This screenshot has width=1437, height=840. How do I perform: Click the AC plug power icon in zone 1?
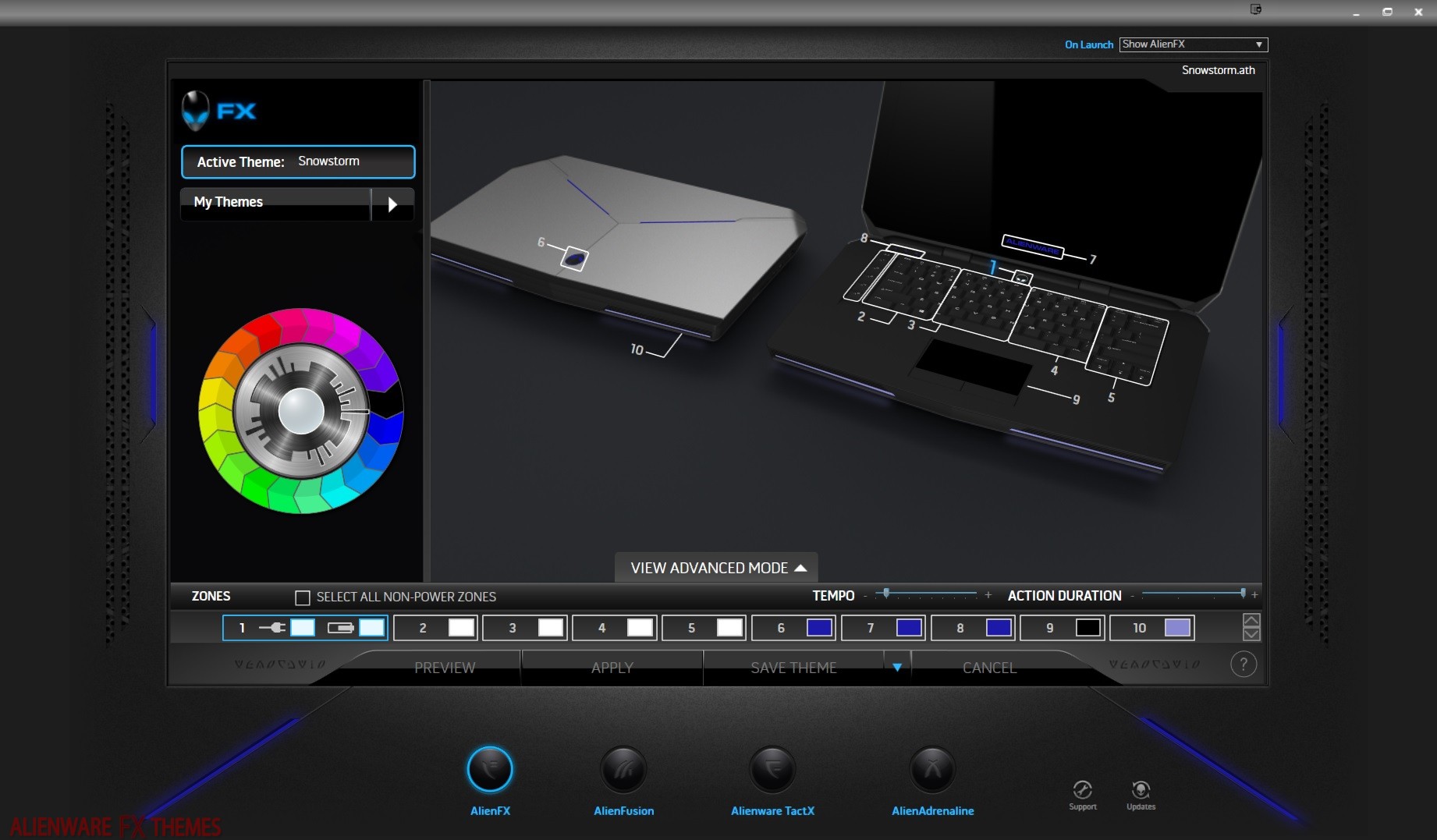click(272, 627)
